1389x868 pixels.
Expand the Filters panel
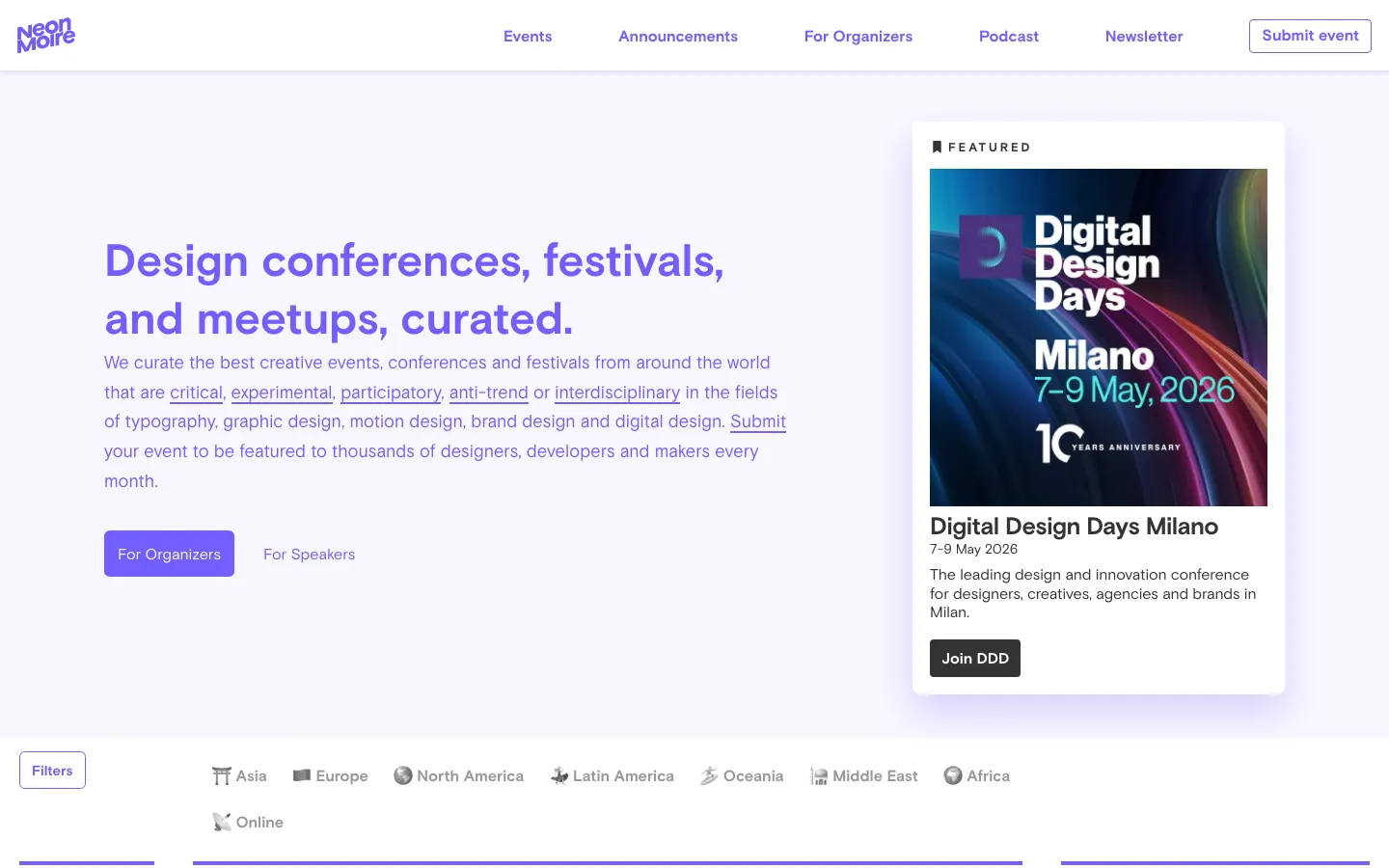52,770
